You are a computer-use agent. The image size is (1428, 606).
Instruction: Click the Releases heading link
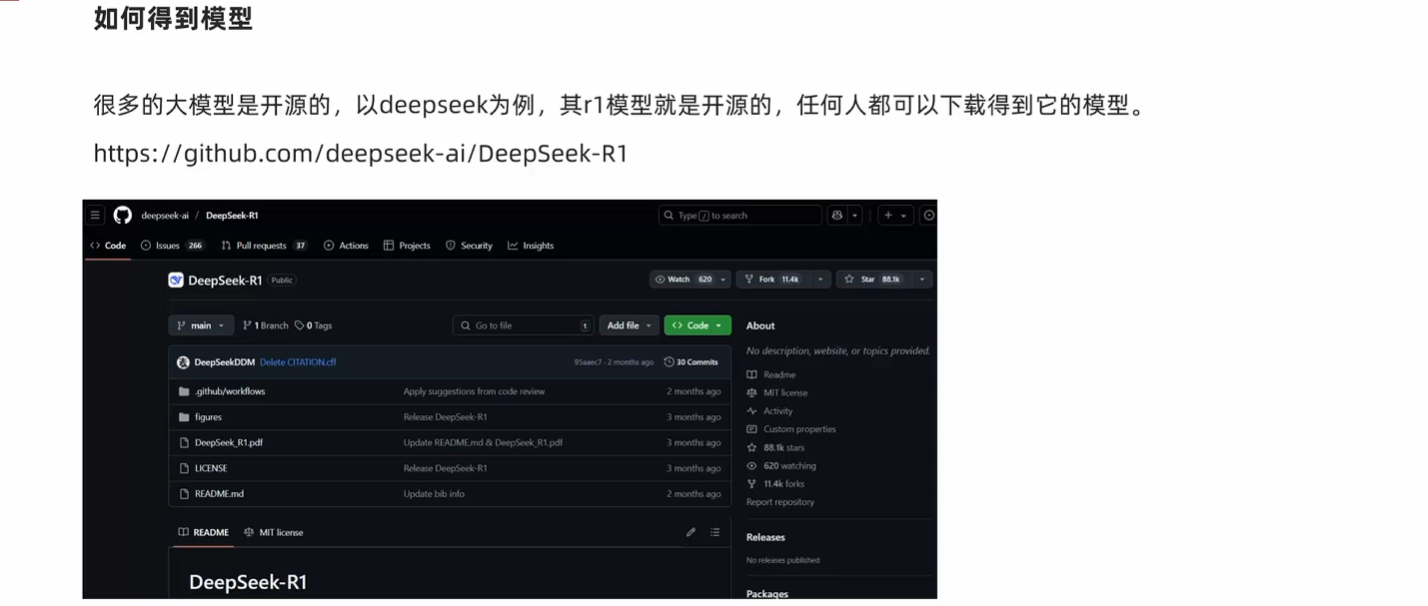[766, 537]
